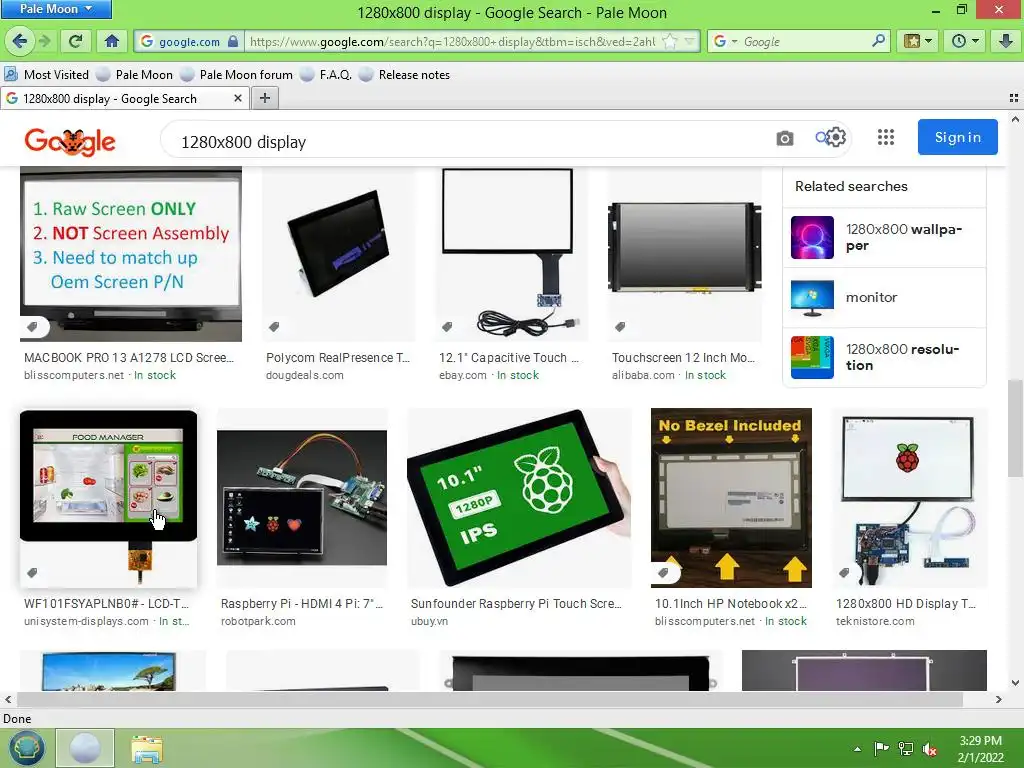The width and height of the screenshot is (1024, 768).
Task: Click the scroll down arrow of vertical scrollbar
Action: tap(1015, 683)
